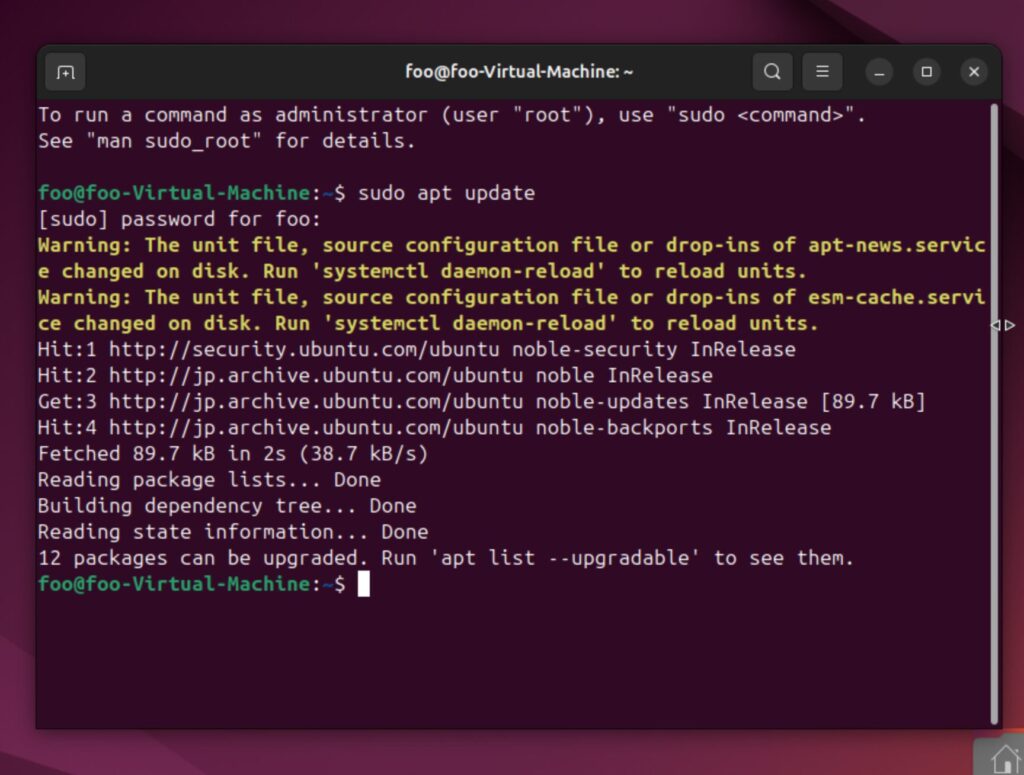Image resolution: width=1024 pixels, height=775 pixels.
Task: Click the Home icon at bottom-right corner
Action: click(1003, 757)
